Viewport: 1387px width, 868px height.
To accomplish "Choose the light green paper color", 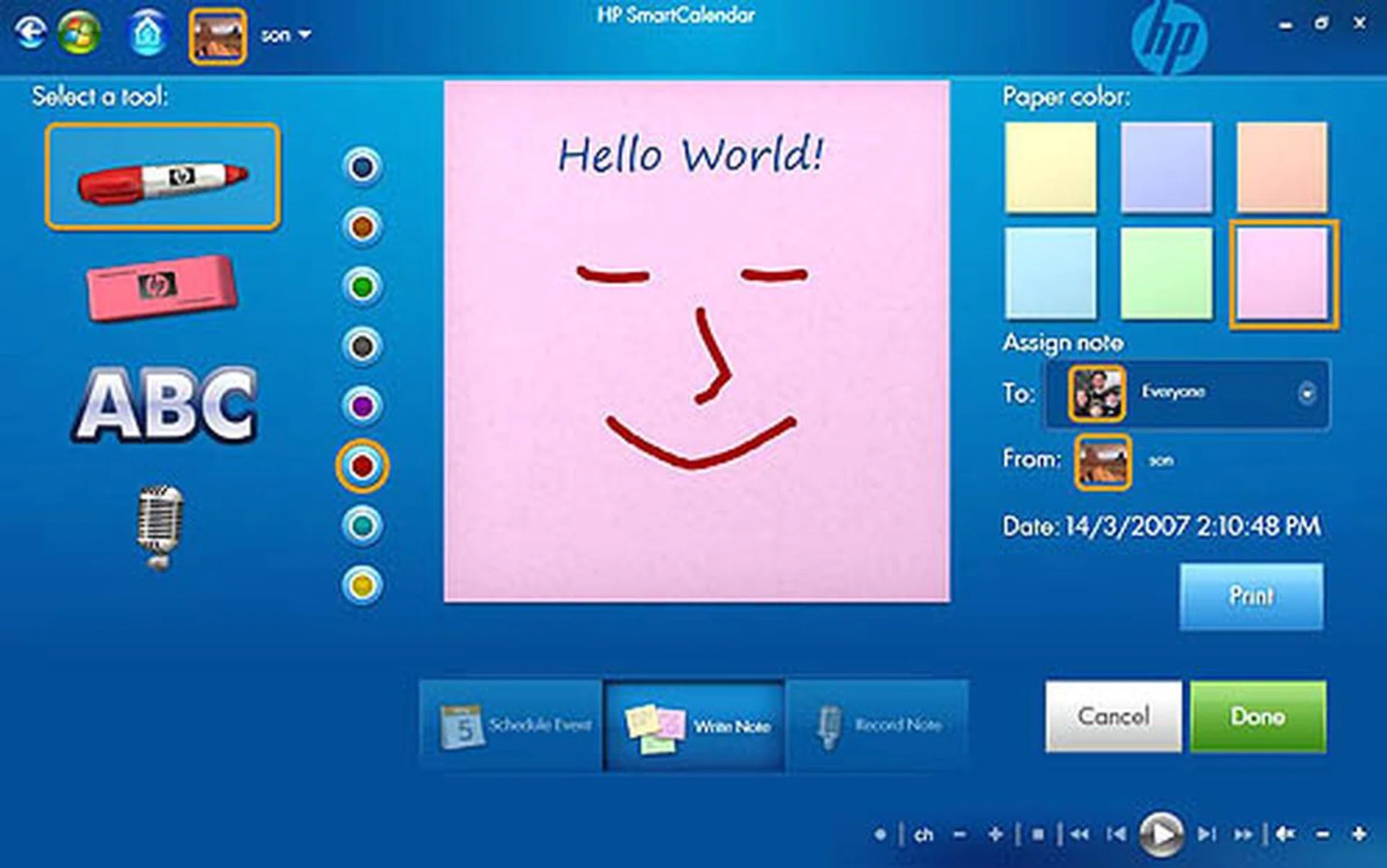I will coord(1166,274).
